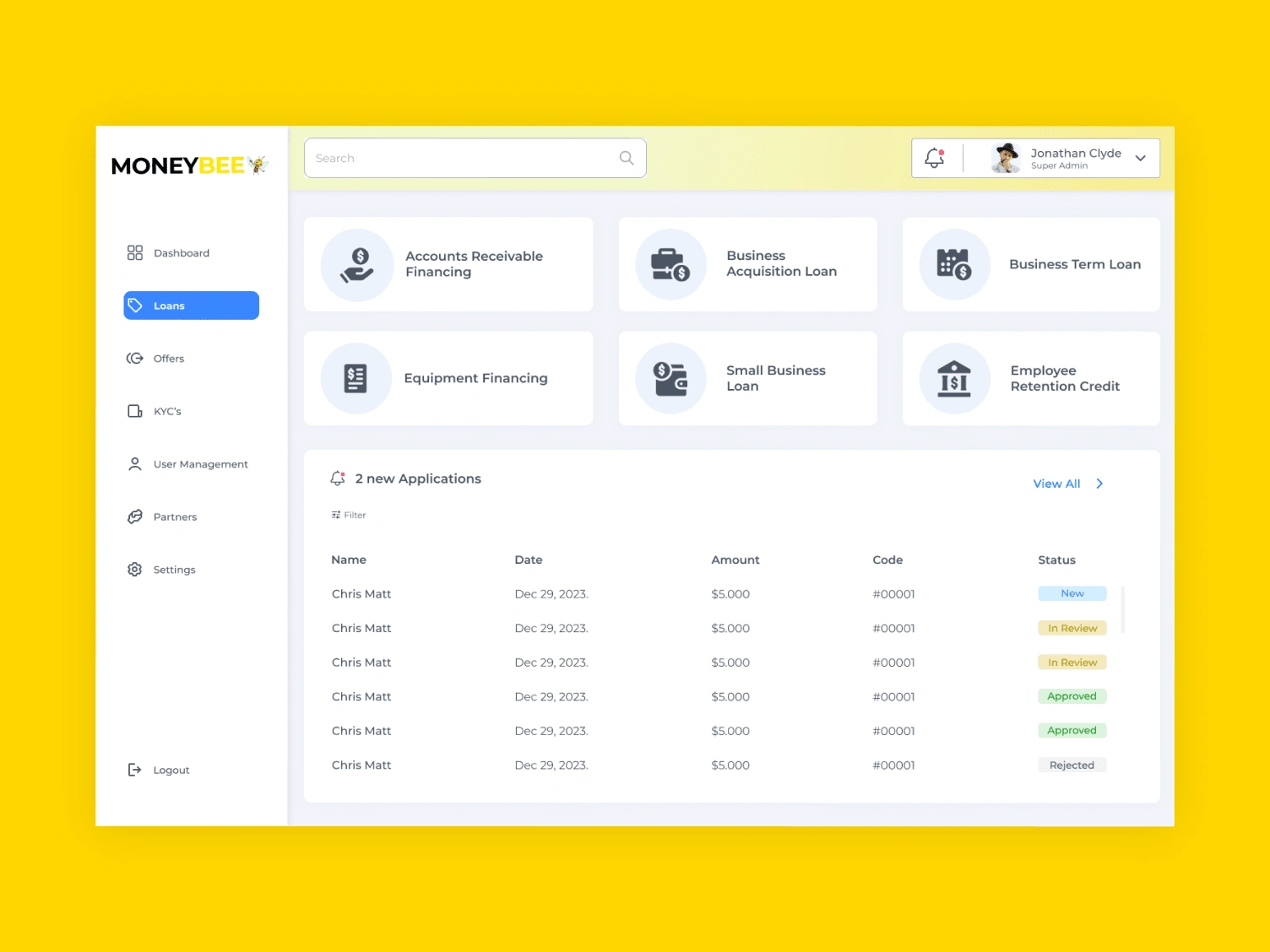
Task: Click the Code column header
Action: (887, 560)
